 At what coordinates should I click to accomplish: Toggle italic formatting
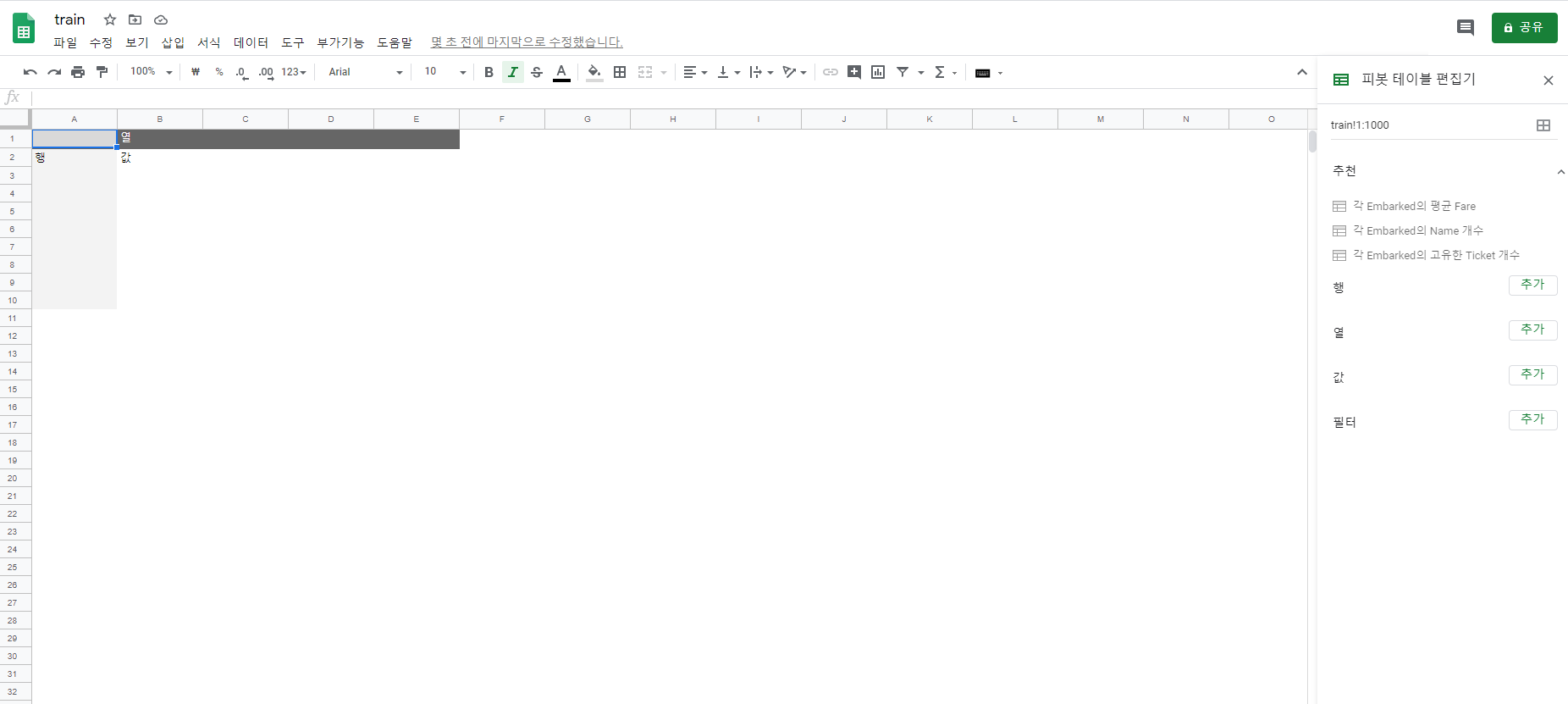[512, 72]
